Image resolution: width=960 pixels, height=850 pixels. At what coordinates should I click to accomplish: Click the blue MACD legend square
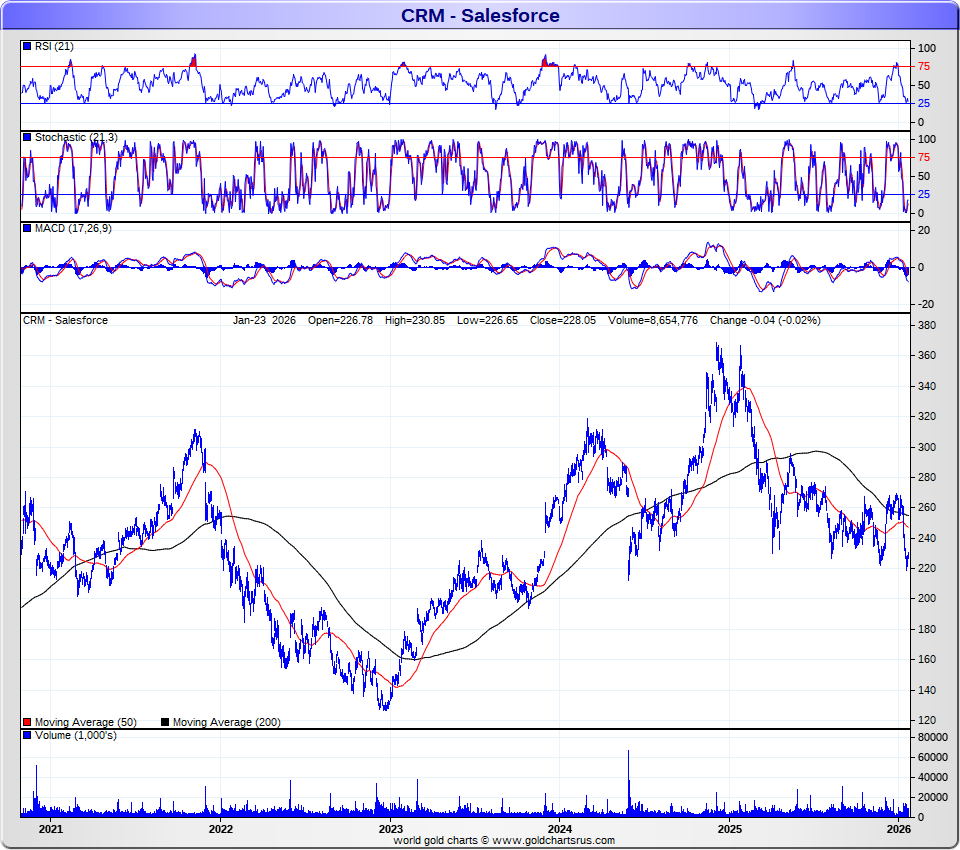[27, 229]
